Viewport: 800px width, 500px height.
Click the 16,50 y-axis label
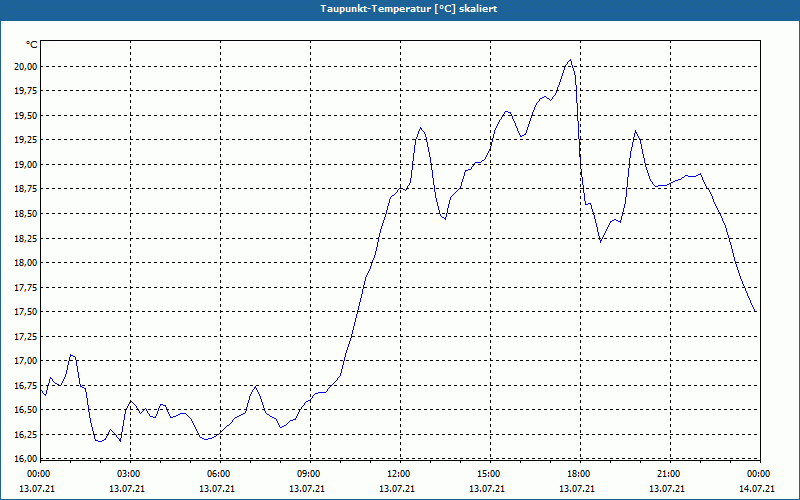coord(26,410)
